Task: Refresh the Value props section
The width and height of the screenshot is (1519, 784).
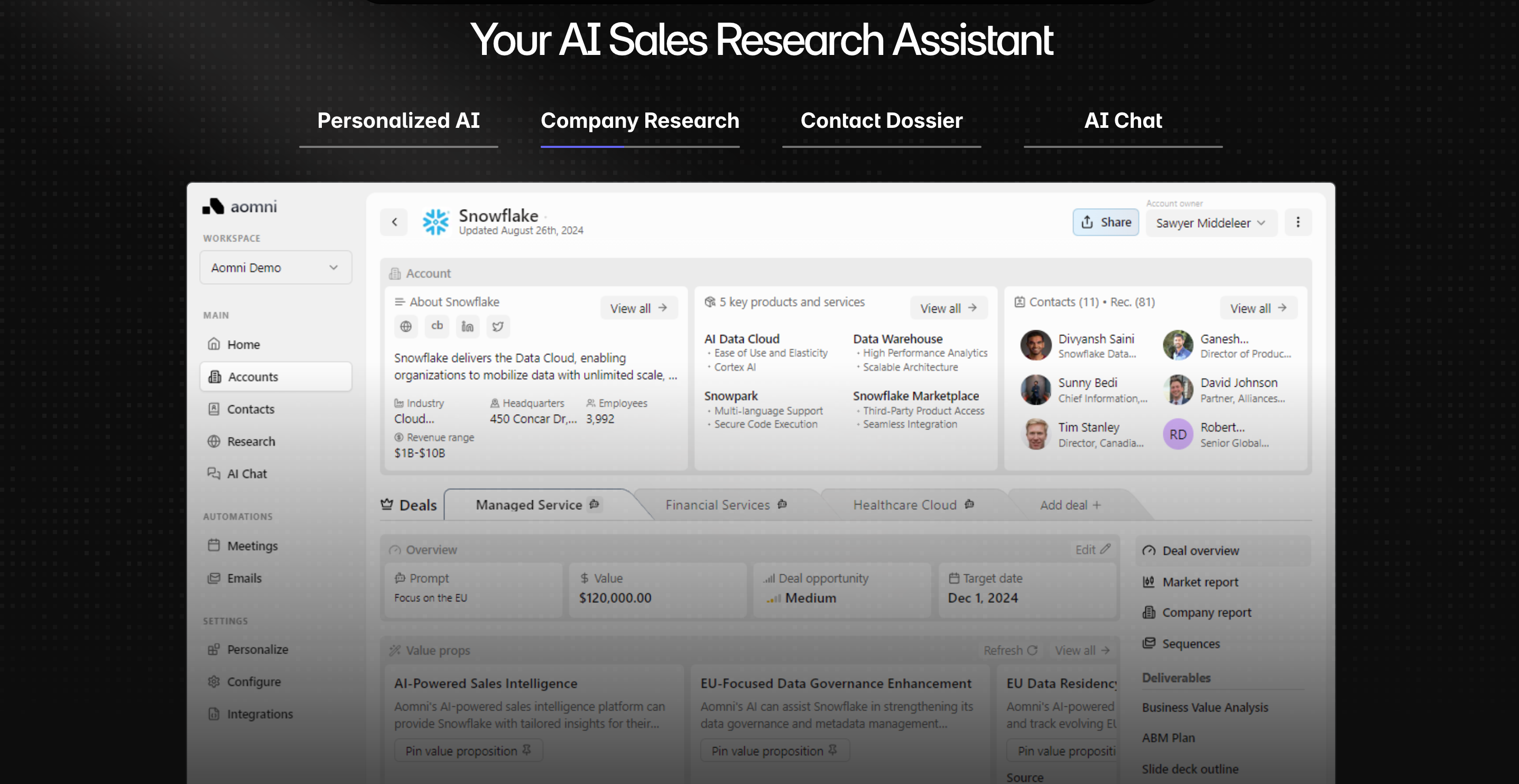Action: click(1009, 650)
